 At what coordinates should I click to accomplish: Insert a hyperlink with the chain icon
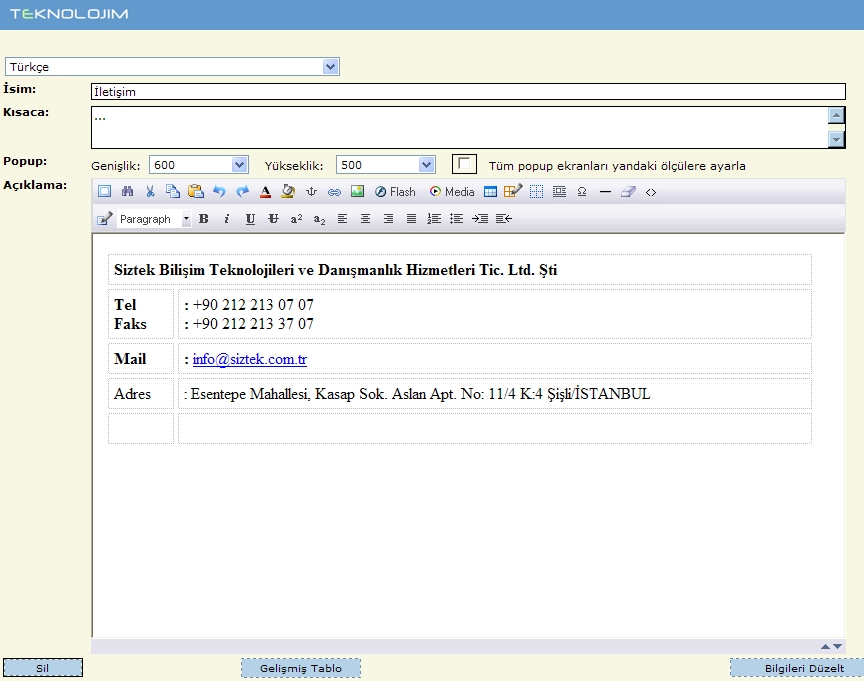pos(334,192)
